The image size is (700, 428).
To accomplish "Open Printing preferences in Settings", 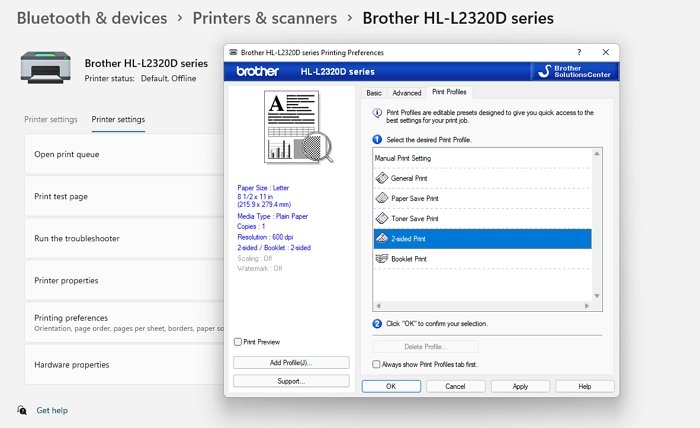I will (x=125, y=322).
